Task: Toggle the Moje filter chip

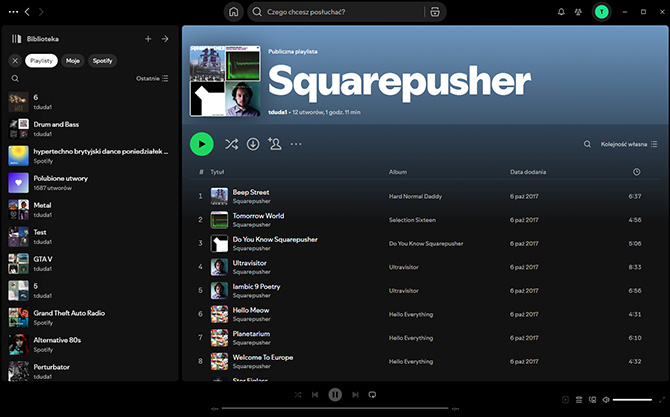Action: pyautogui.click(x=73, y=61)
